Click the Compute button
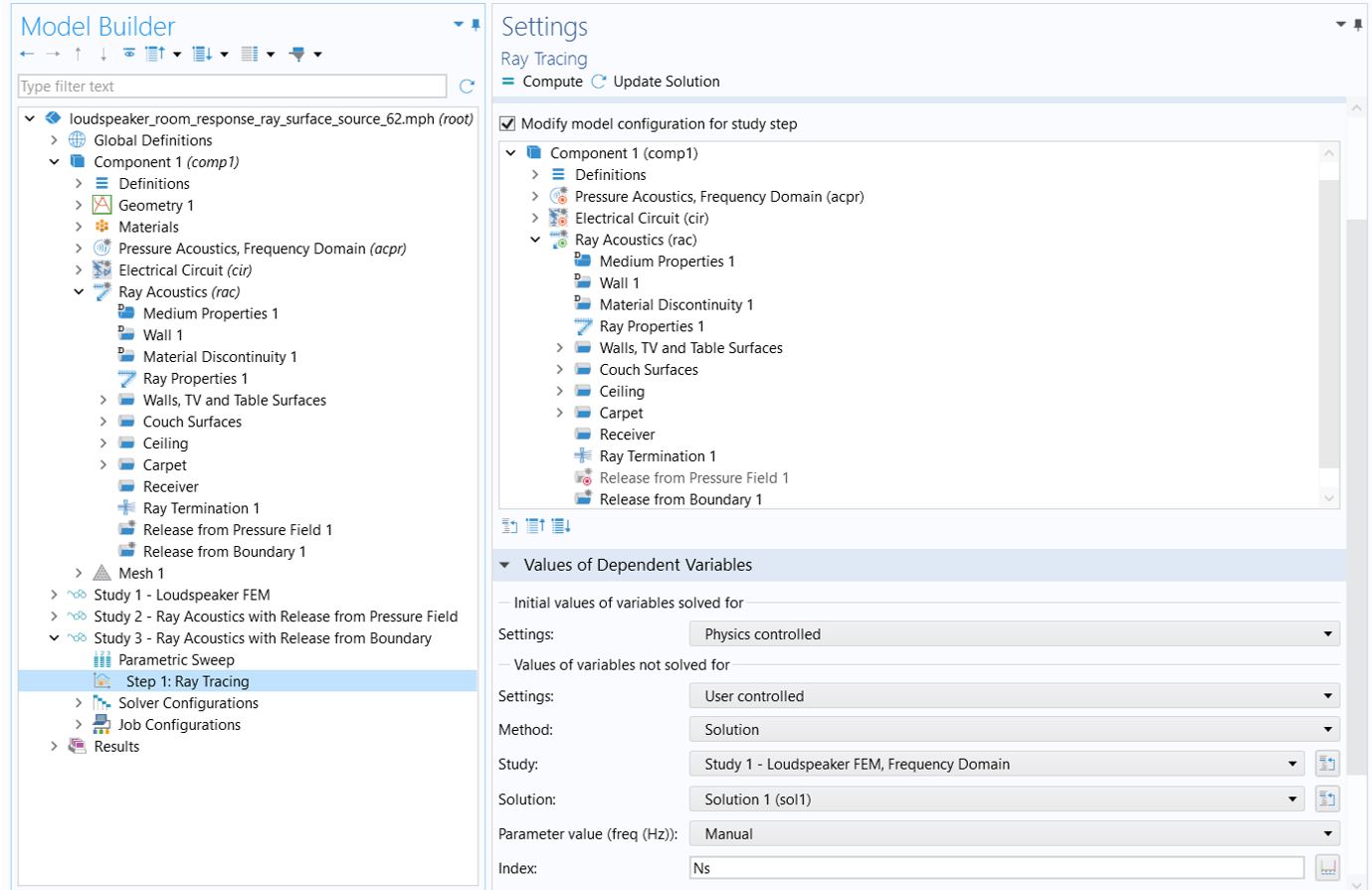Viewport: 1372px width, 890px height. pyautogui.click(x=542, y=82)
